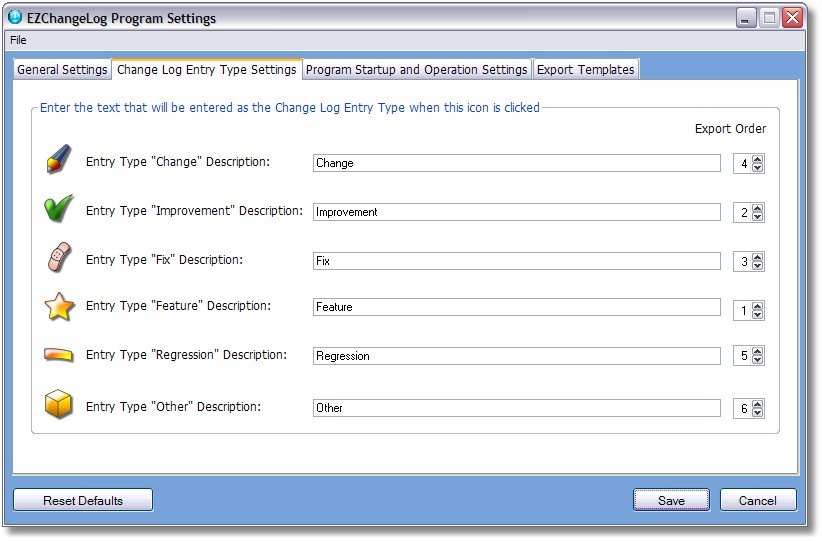Increase export order for Other entry
The height and width of the screenshot is (541, 822).
pos(758,404)
